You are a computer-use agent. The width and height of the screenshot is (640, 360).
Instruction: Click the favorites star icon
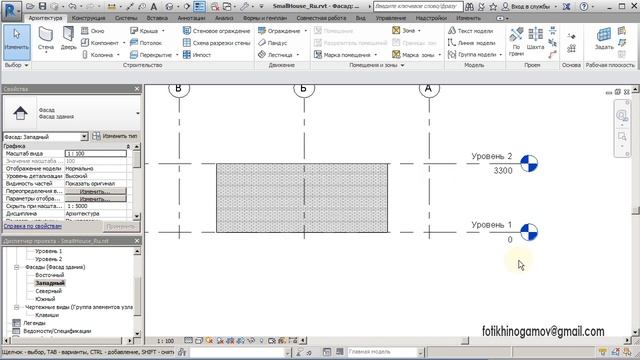tap(493, 7)
